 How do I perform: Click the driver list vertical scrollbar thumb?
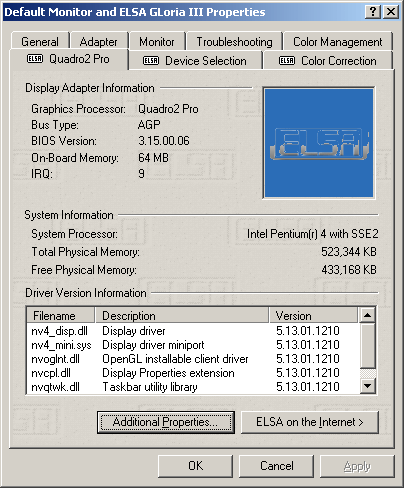click(368, 346)
